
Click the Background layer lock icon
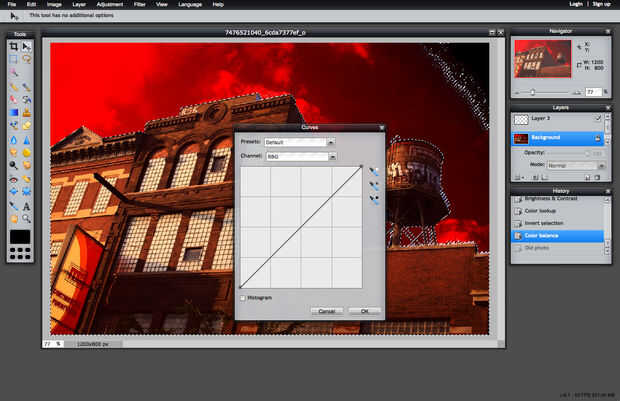point(597,138)
